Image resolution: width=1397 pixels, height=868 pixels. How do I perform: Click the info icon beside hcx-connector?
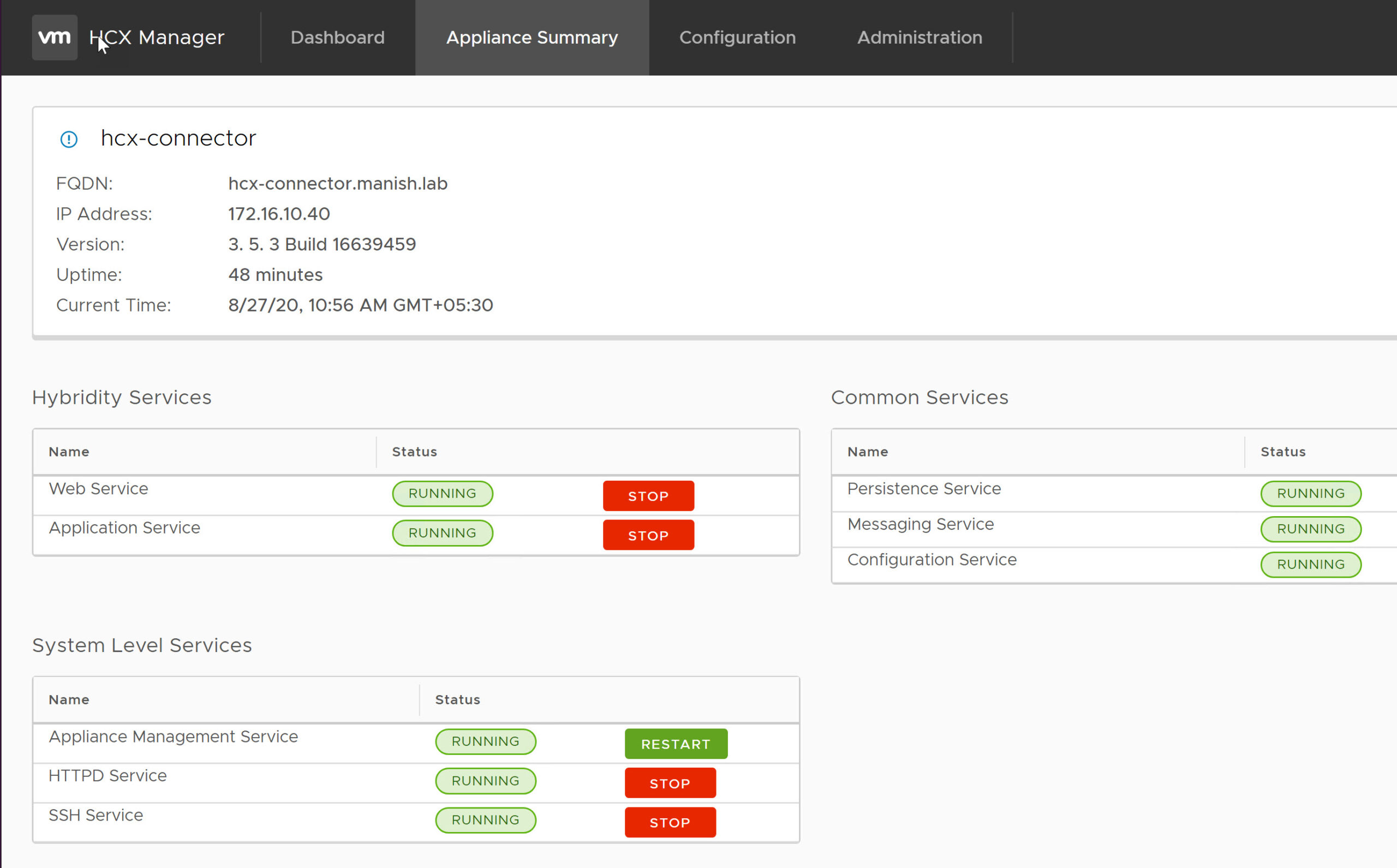pyautogui.click(x=69, y=139)
